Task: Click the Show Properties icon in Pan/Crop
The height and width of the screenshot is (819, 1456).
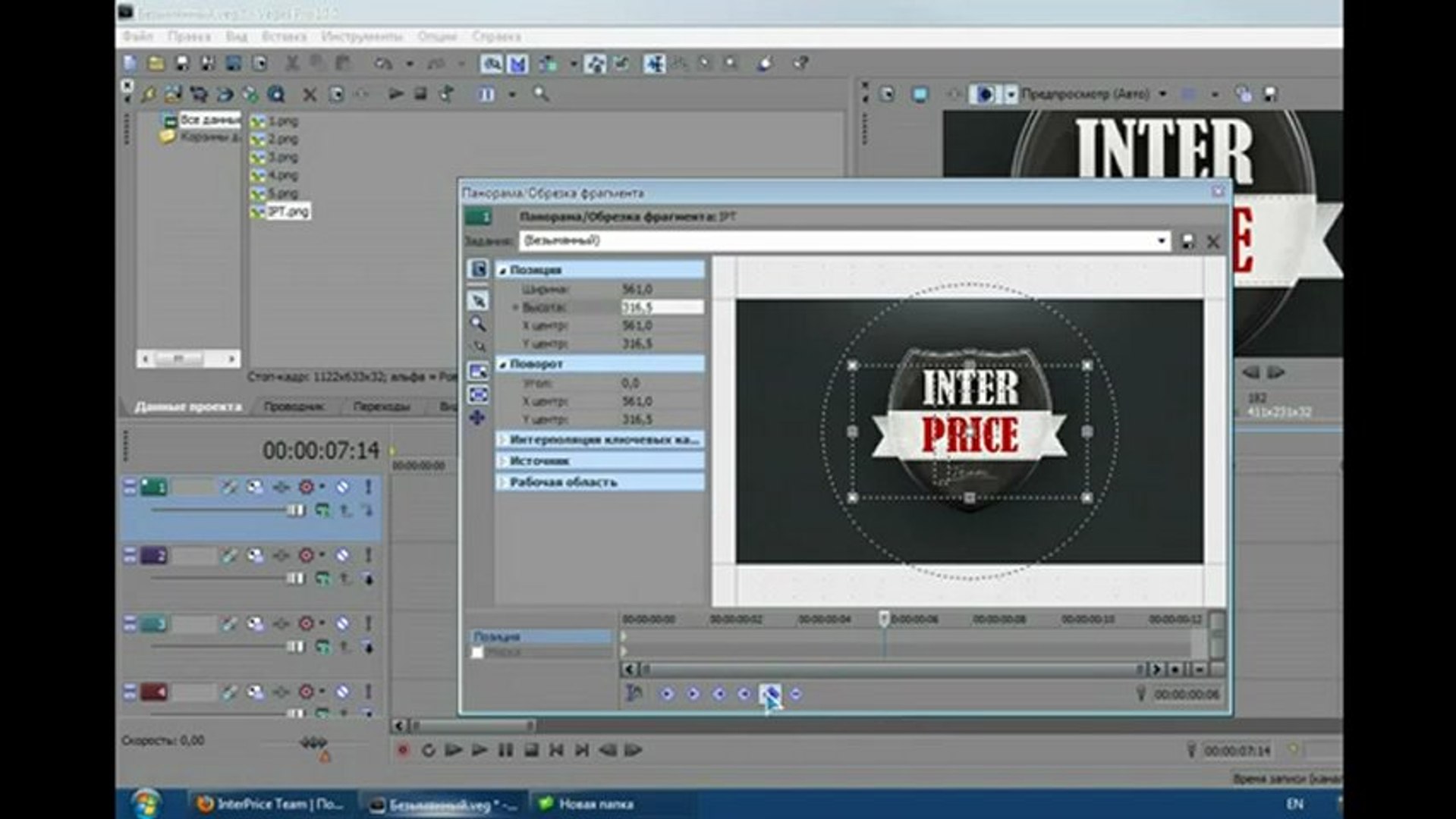Action: (x=478, y=269)
